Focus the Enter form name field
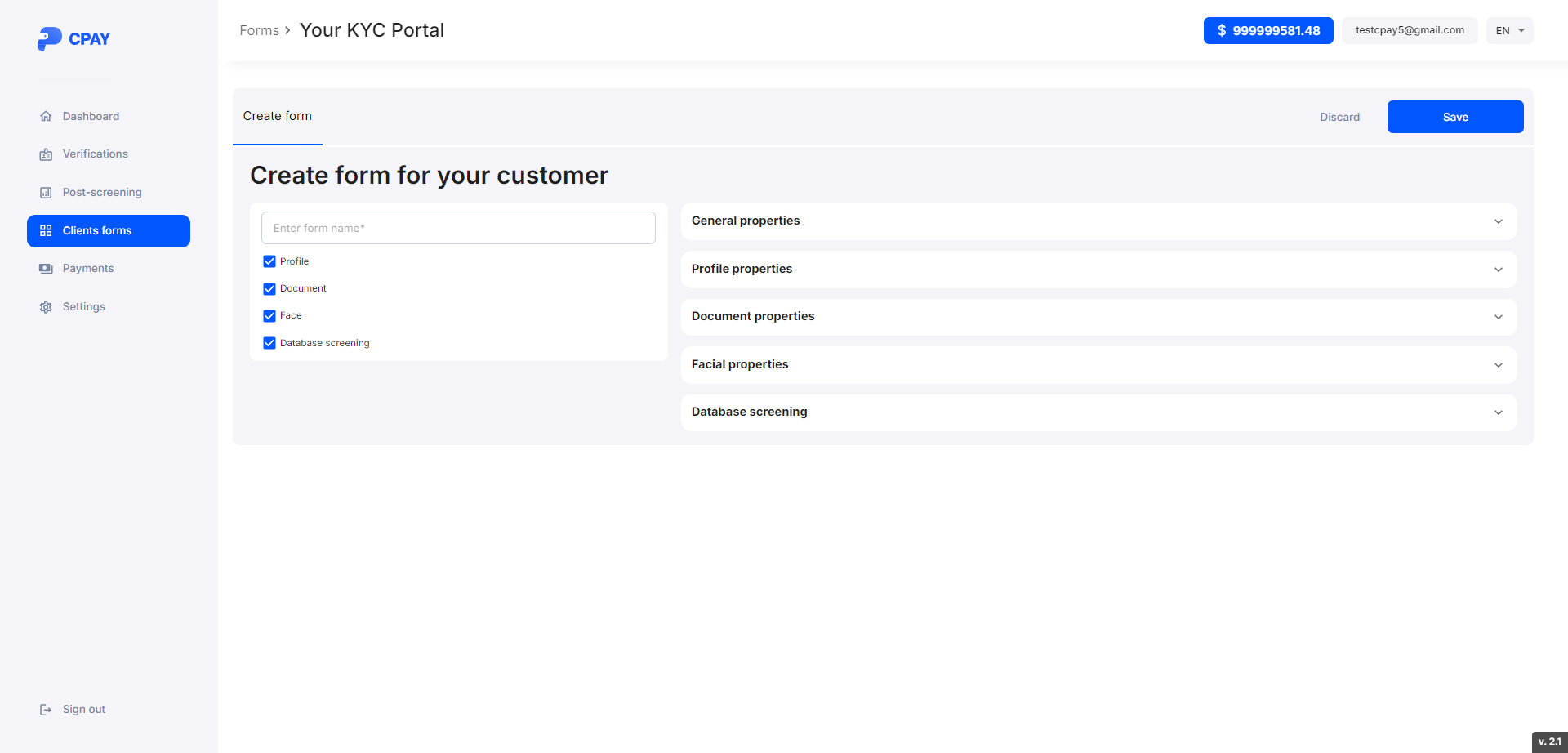The width and height of the screenshot is (1568, 753). (458, 228)
